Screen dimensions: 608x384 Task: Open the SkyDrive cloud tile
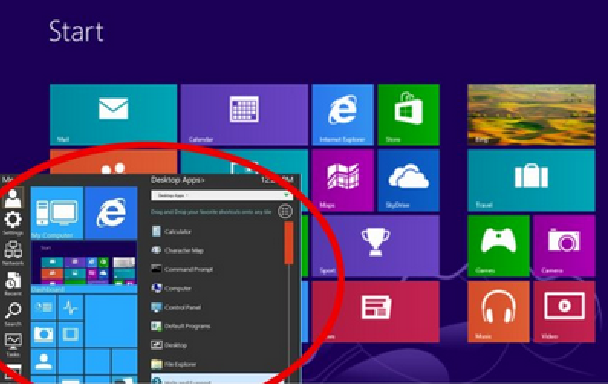(x=408, y=180)
